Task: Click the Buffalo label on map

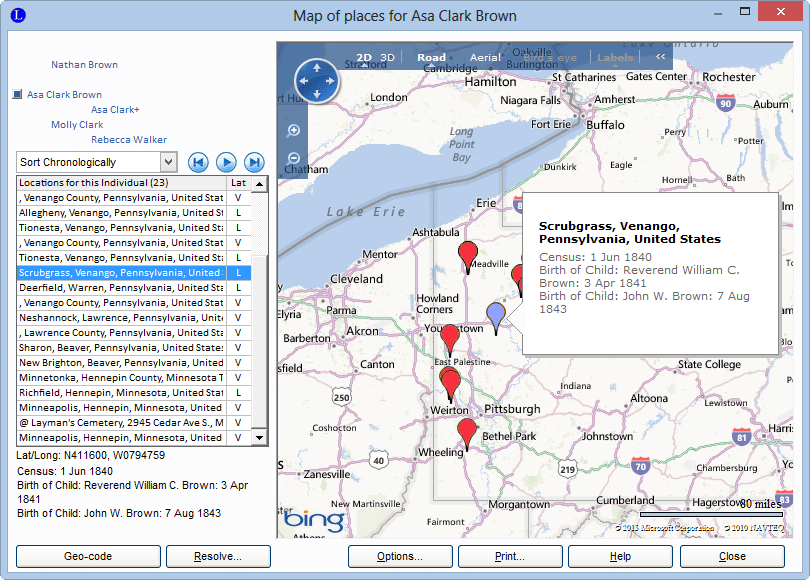Action: coord(605,125)
